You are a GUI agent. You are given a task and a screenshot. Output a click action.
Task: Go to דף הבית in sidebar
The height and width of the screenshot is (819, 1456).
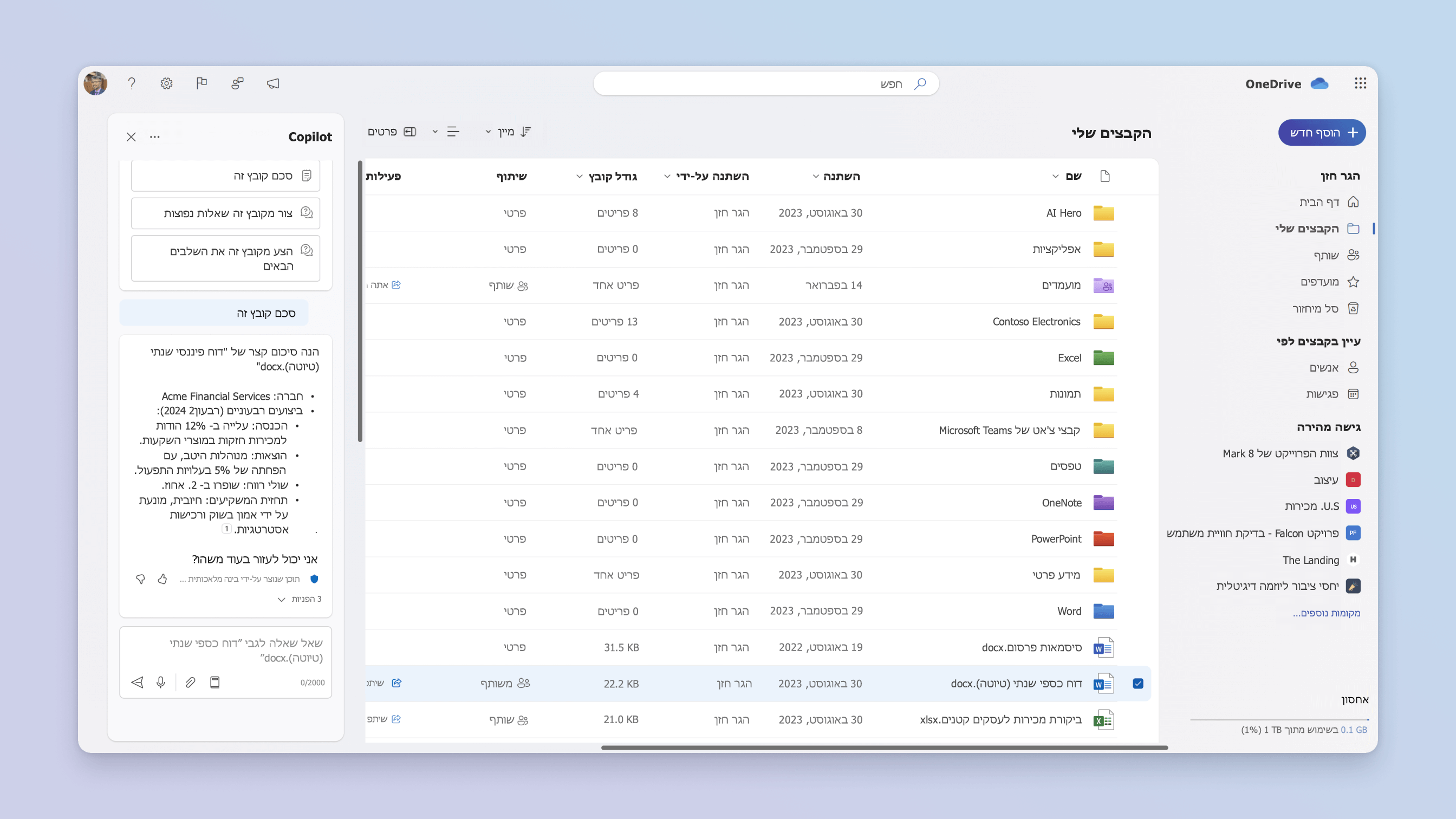[x=1328, y=202]
